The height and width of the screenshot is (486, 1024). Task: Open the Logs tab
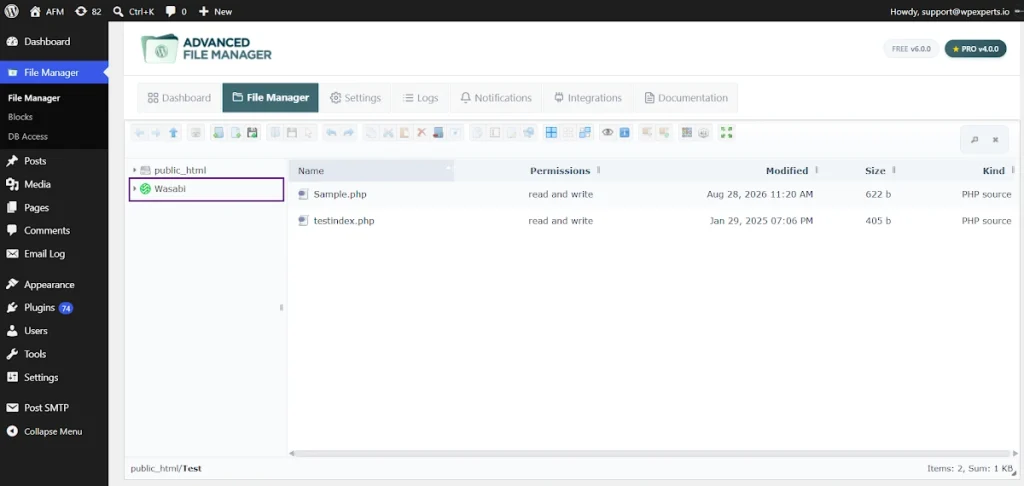tap(421, 98)
